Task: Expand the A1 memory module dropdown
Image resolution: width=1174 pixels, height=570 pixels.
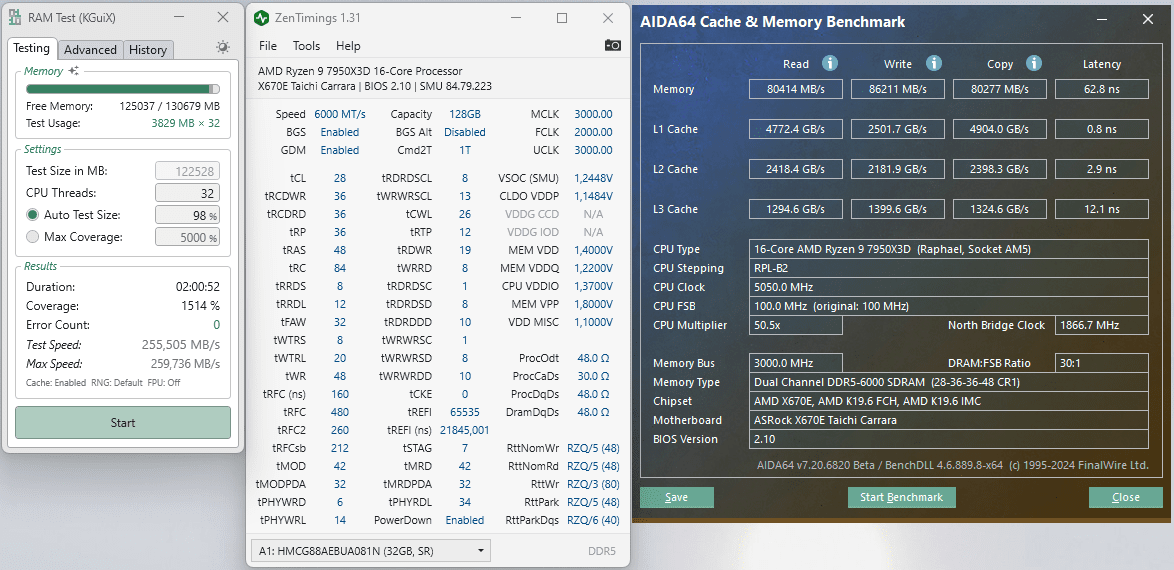Action: (370, 551)
